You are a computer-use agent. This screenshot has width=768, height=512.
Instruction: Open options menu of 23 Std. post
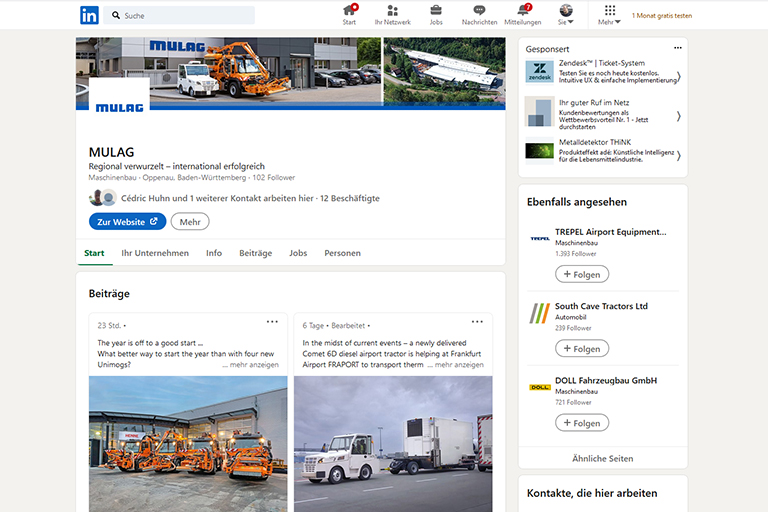(272, 322)
